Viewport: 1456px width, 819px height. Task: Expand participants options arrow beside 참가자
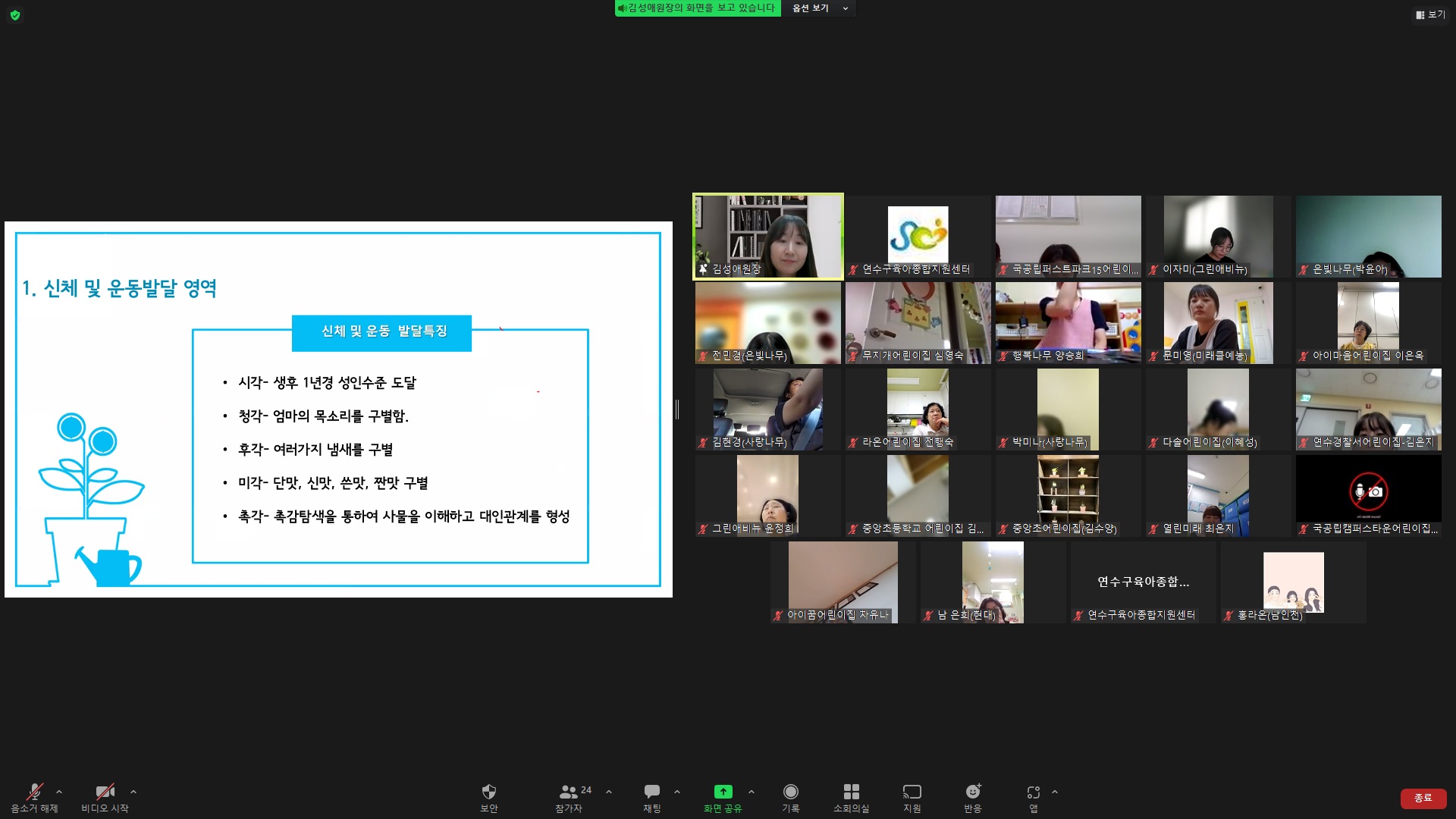point(609,792)
